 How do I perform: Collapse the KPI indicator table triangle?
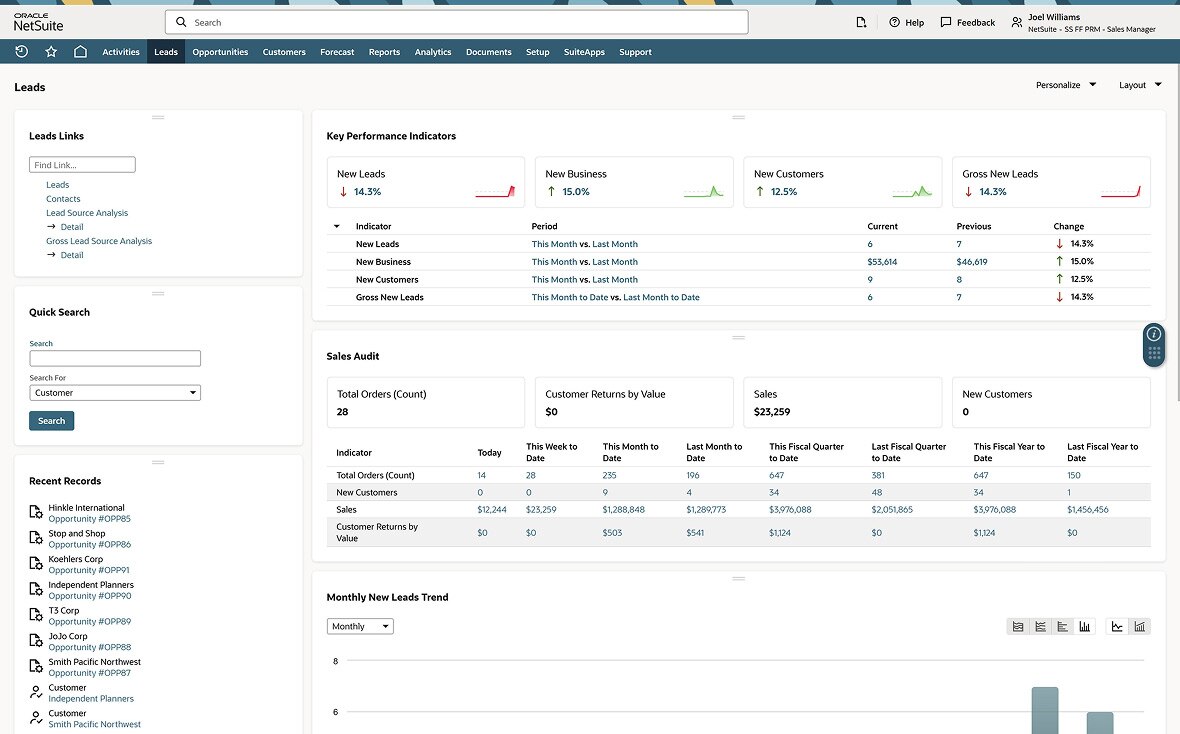[336, 227]
